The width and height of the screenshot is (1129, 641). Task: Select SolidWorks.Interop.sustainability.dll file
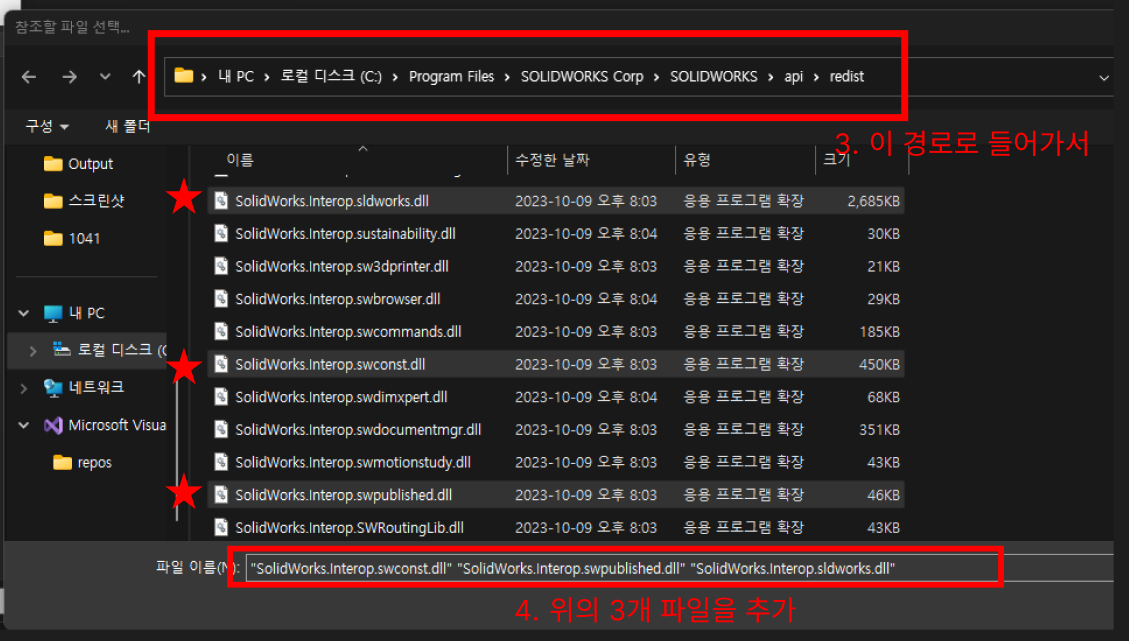(556, 233)
